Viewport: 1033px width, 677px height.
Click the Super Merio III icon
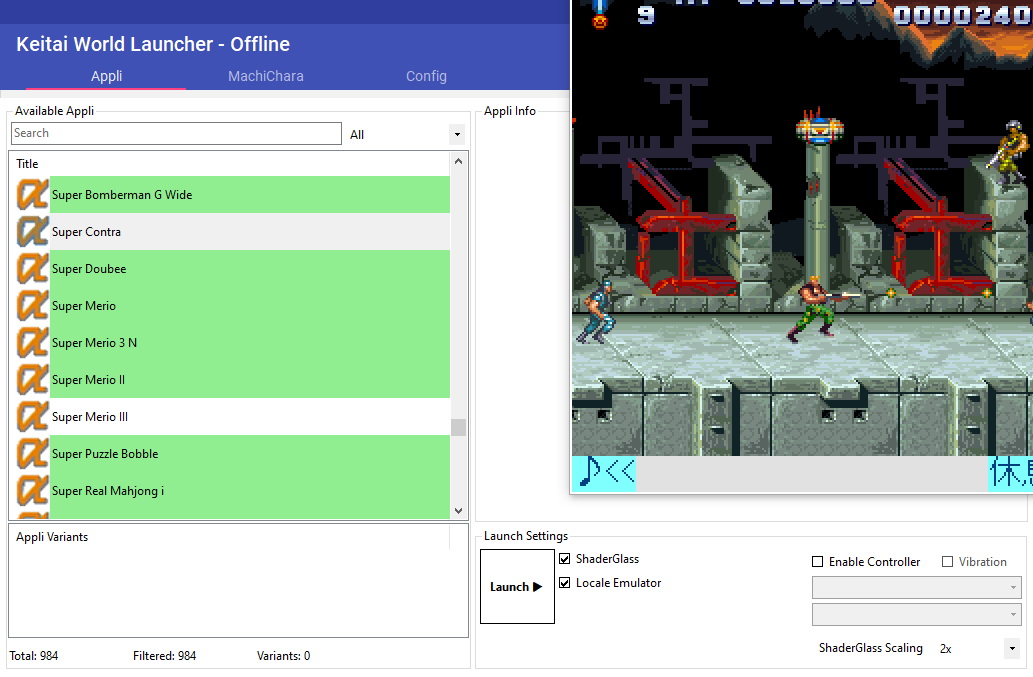point(32,417)
